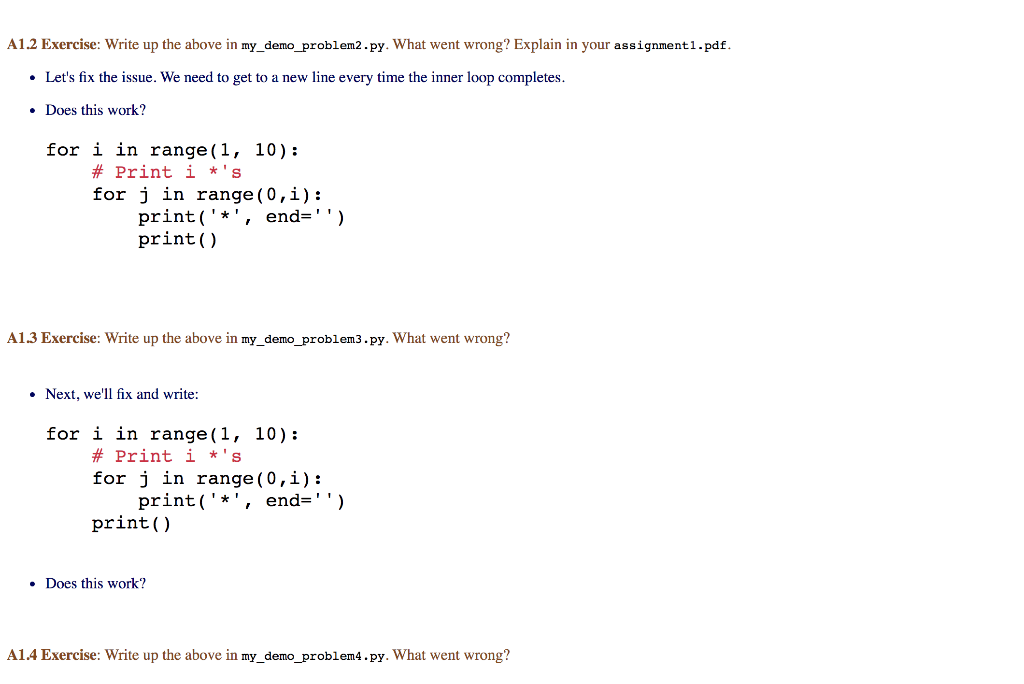Click the print('*', end='') line in the first code block
Viewport: 1024px width, 684px height.
click(x=241, y=217)
